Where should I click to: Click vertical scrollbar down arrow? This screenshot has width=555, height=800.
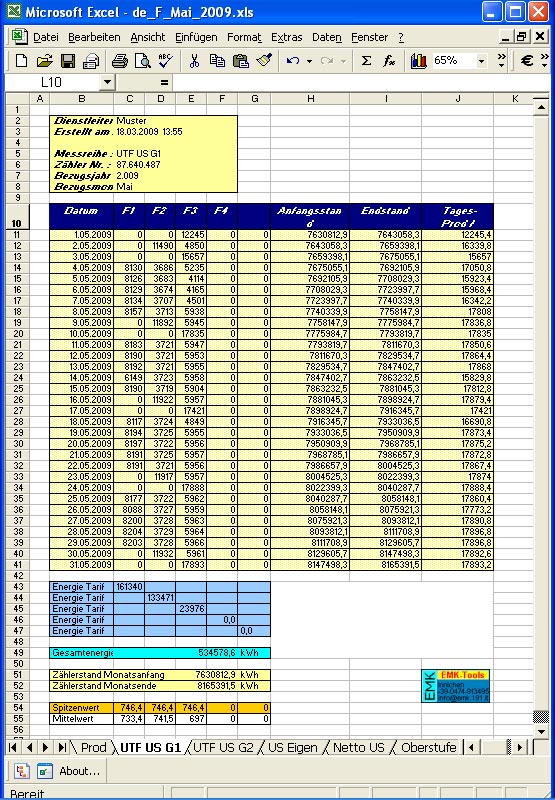tap(541, 731)
